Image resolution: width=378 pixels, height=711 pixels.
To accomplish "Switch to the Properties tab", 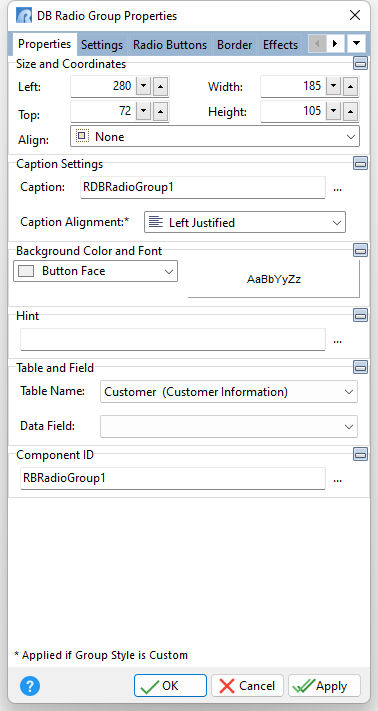I will click(x=44, y=44).
